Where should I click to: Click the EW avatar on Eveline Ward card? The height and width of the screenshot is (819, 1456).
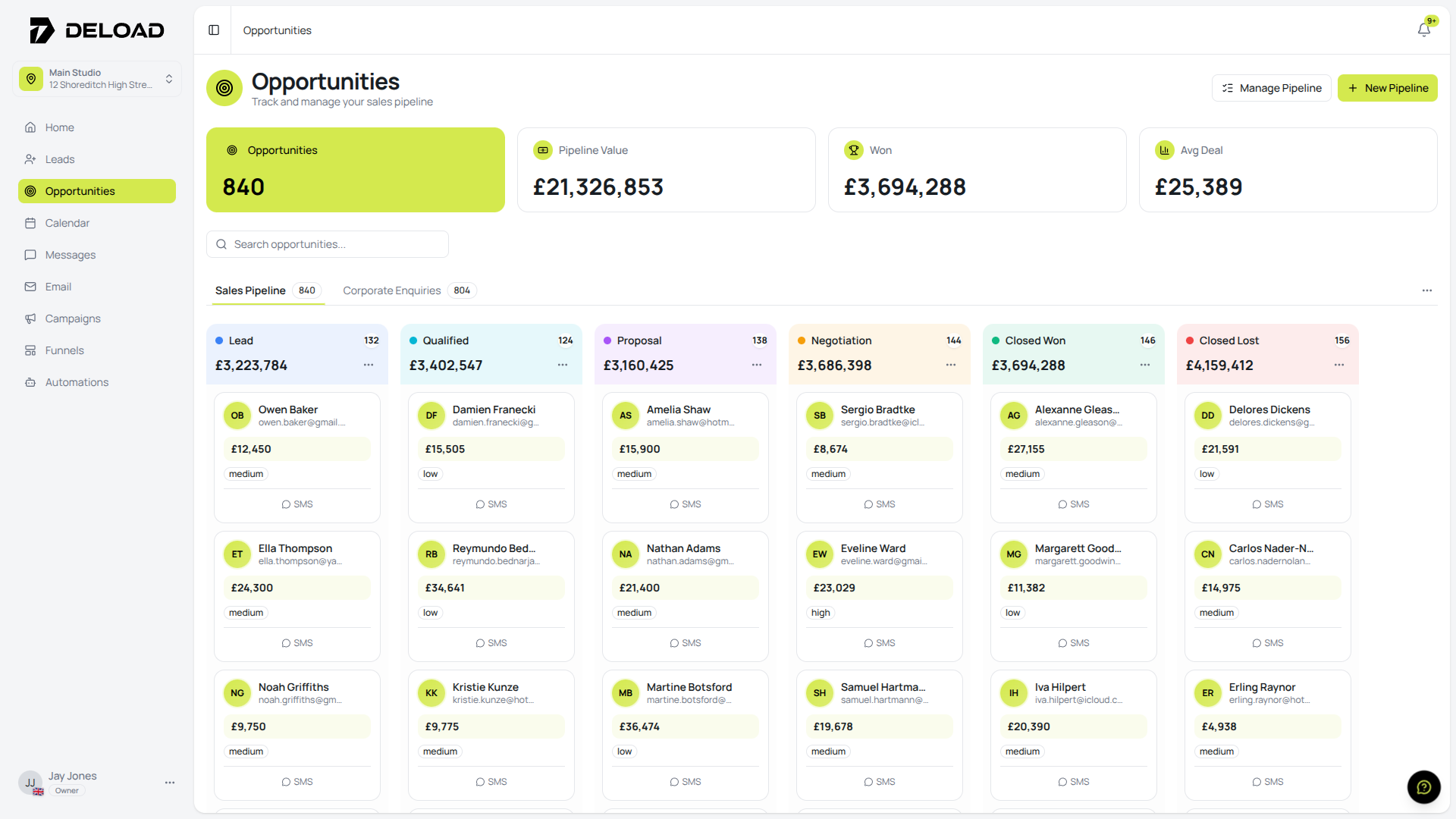820,554
